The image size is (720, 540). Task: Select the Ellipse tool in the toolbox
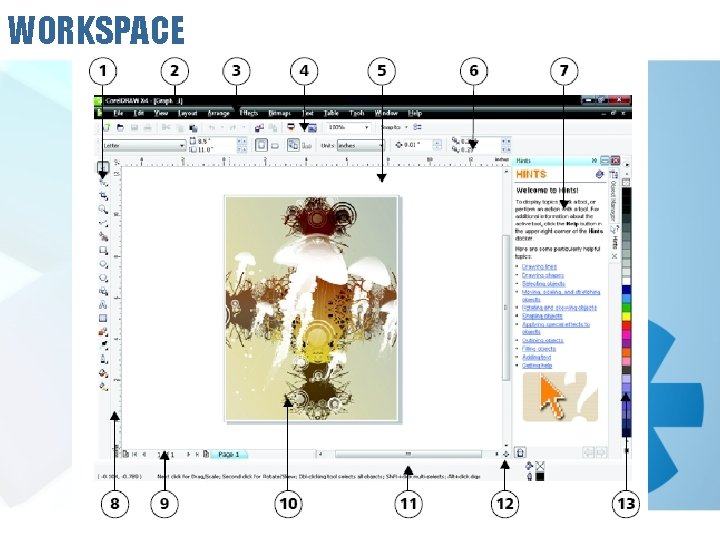[x=104, y=264]
